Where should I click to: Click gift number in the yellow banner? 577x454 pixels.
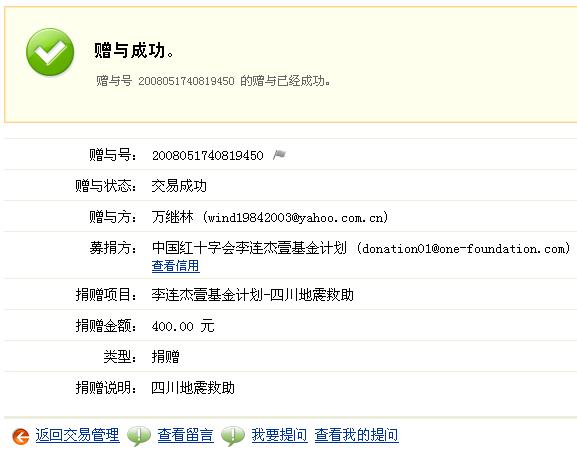(186, 81)
